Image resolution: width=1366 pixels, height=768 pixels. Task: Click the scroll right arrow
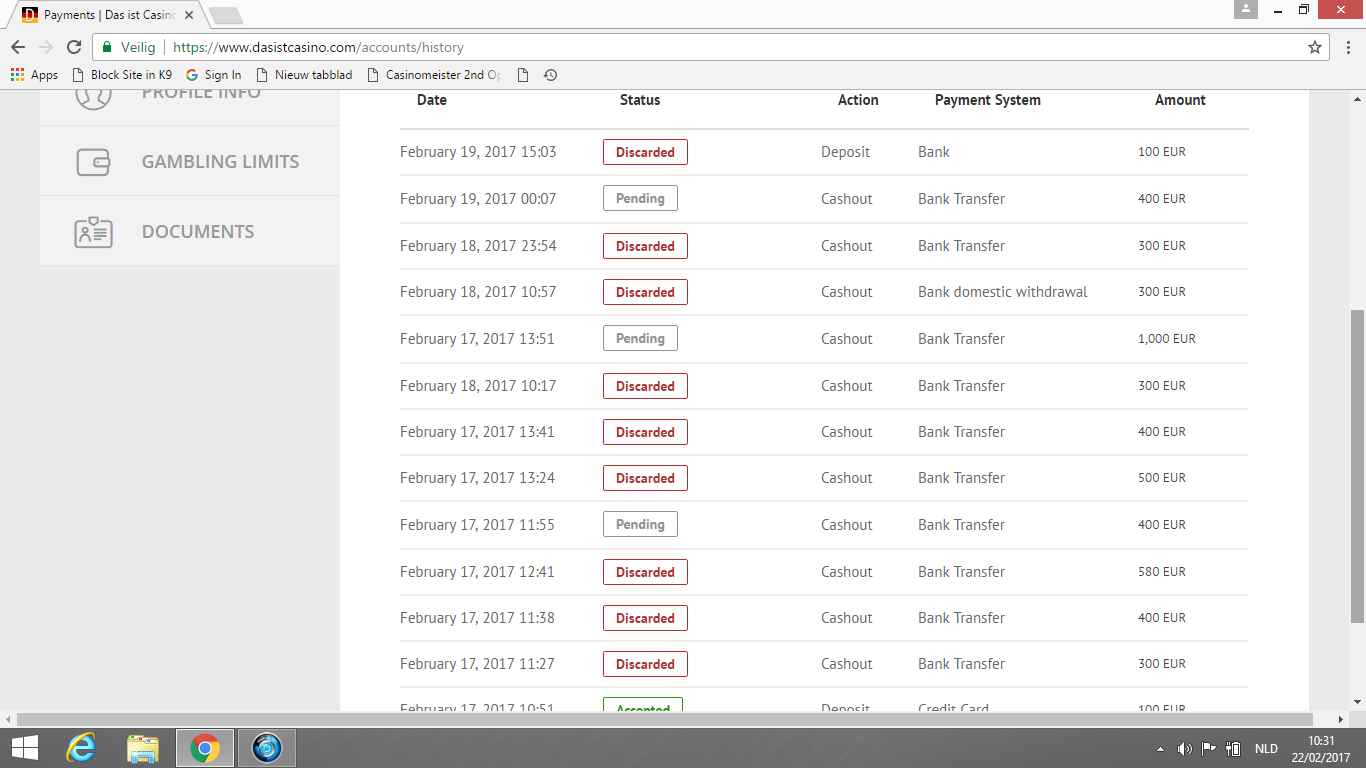click(1341, 719)
